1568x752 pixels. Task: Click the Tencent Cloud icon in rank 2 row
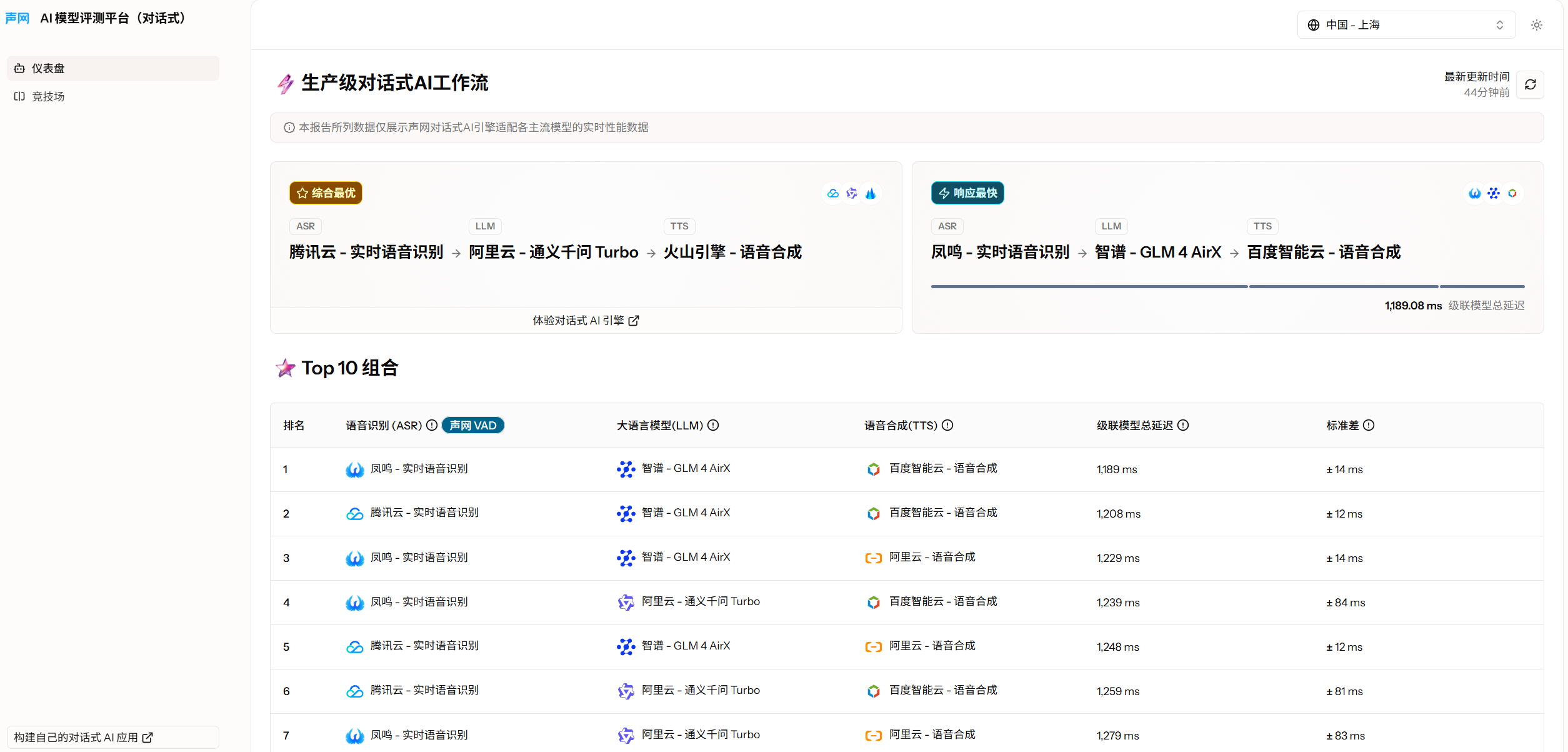coord(355,514)
